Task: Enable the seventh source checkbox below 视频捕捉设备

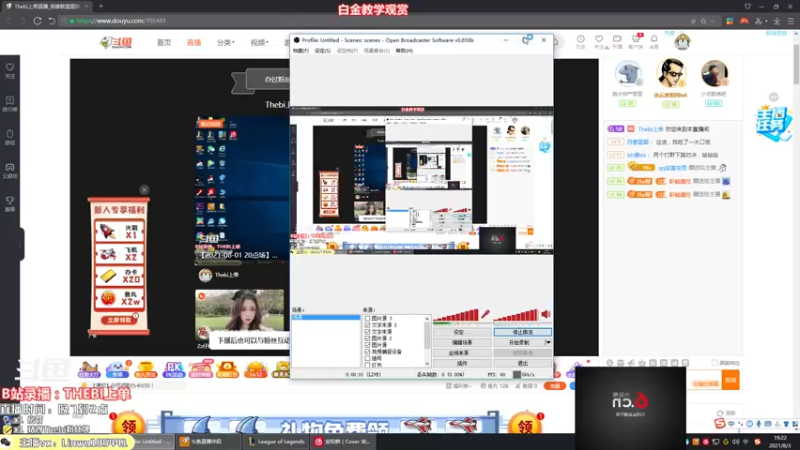Action: tap(367, 358)
